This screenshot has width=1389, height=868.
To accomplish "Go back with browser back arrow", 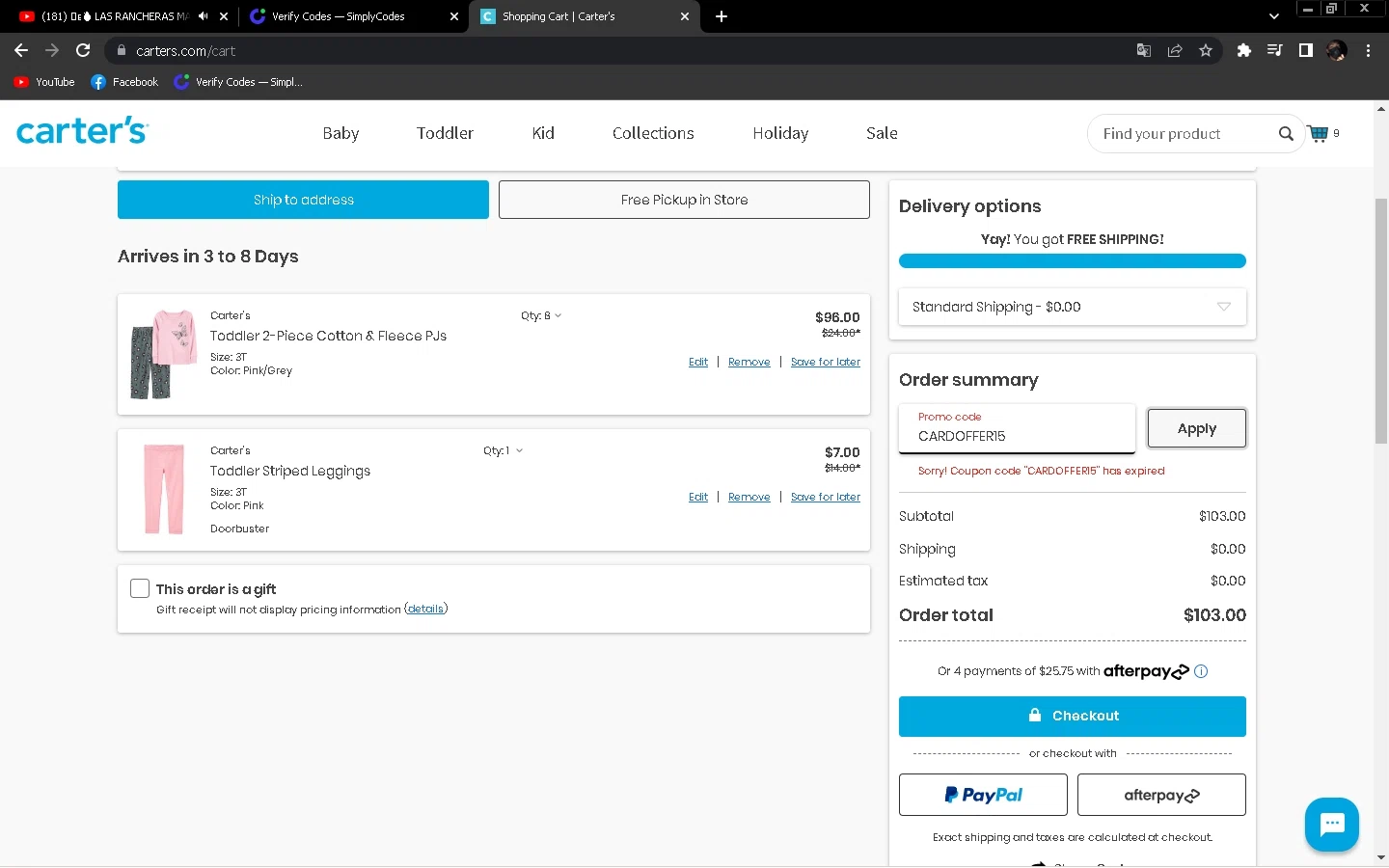I will (21, 50).
